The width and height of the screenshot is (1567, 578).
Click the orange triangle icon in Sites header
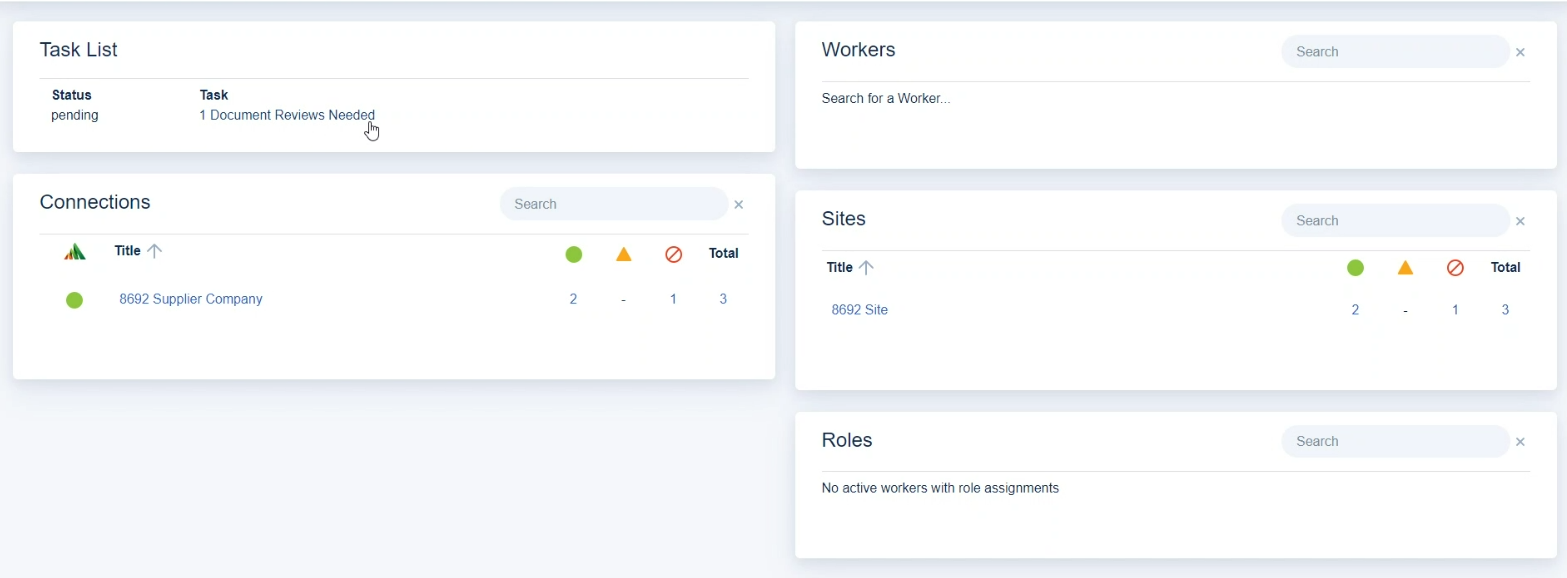[1405, 268]
